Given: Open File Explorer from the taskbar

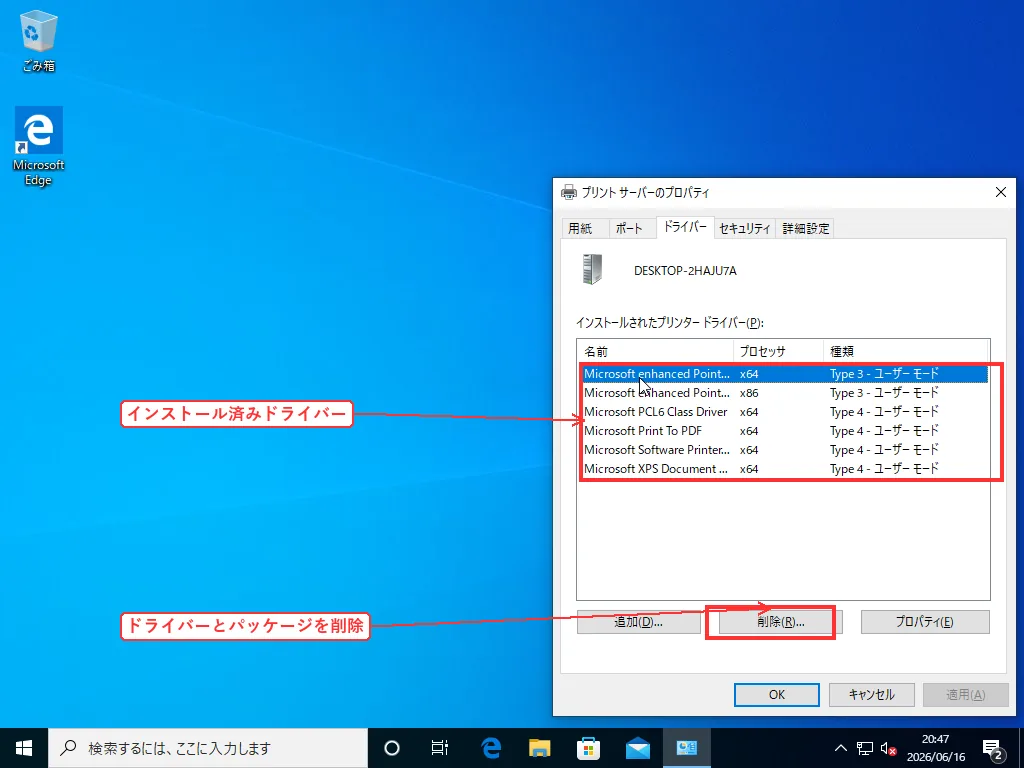Looking at the screenshot, I should tap(539, 748).
